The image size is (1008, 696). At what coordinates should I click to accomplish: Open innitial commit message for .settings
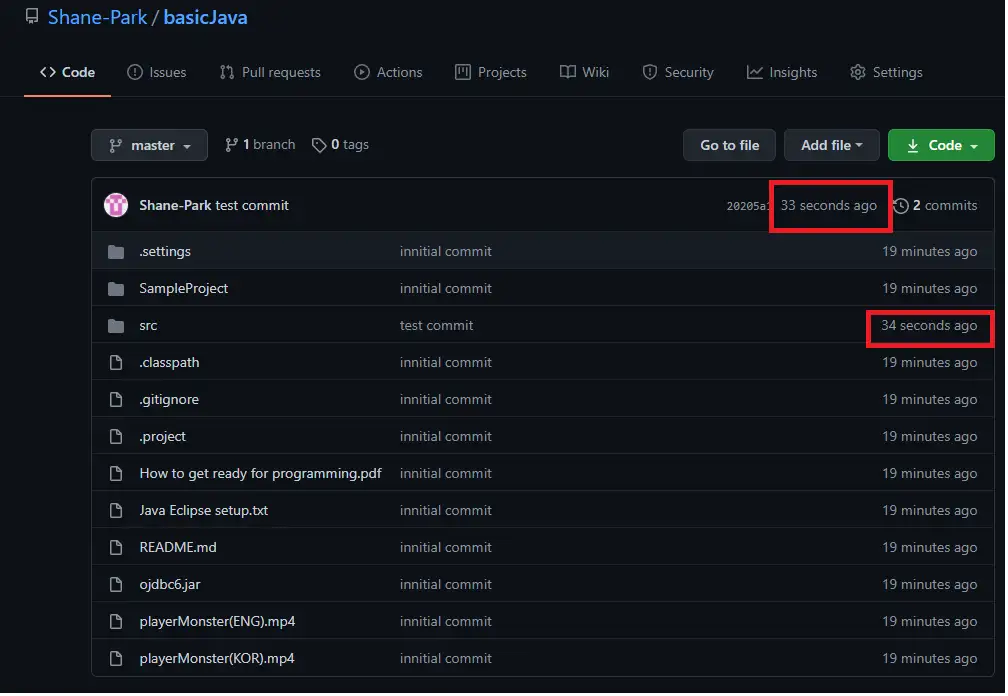pos(446,252)
